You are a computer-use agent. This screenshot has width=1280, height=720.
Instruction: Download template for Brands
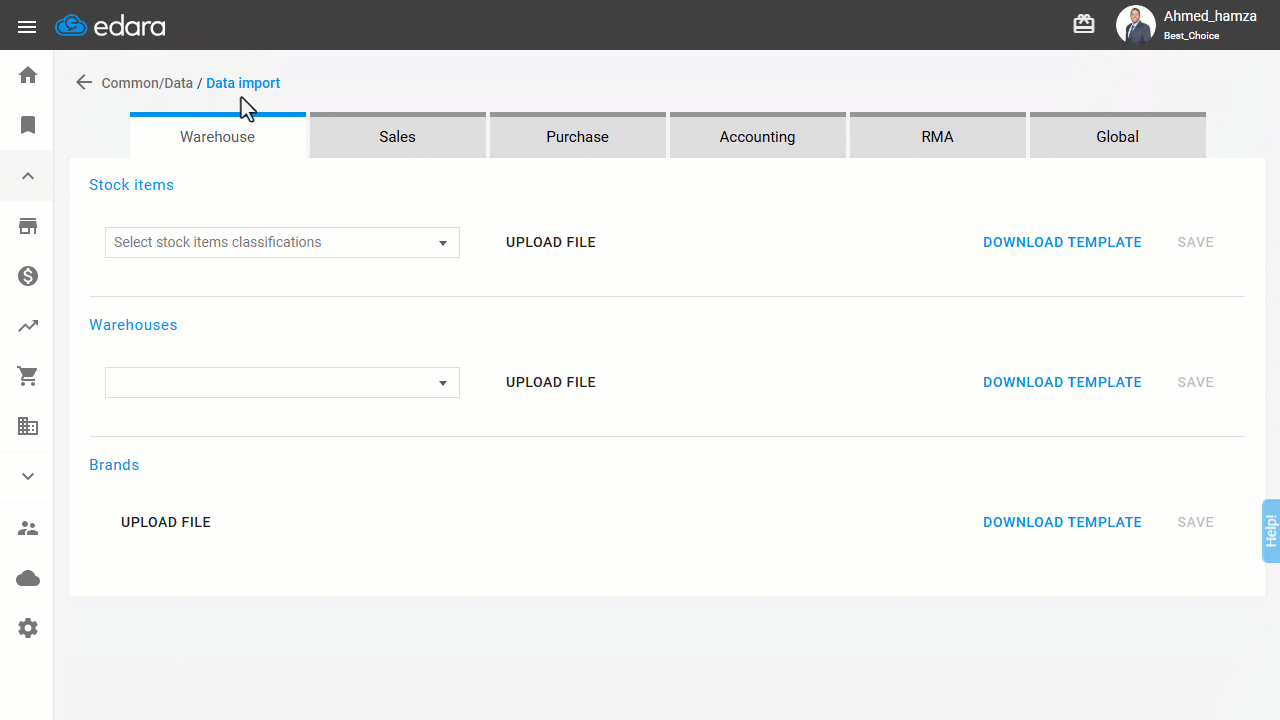[x=1062, y=522]
